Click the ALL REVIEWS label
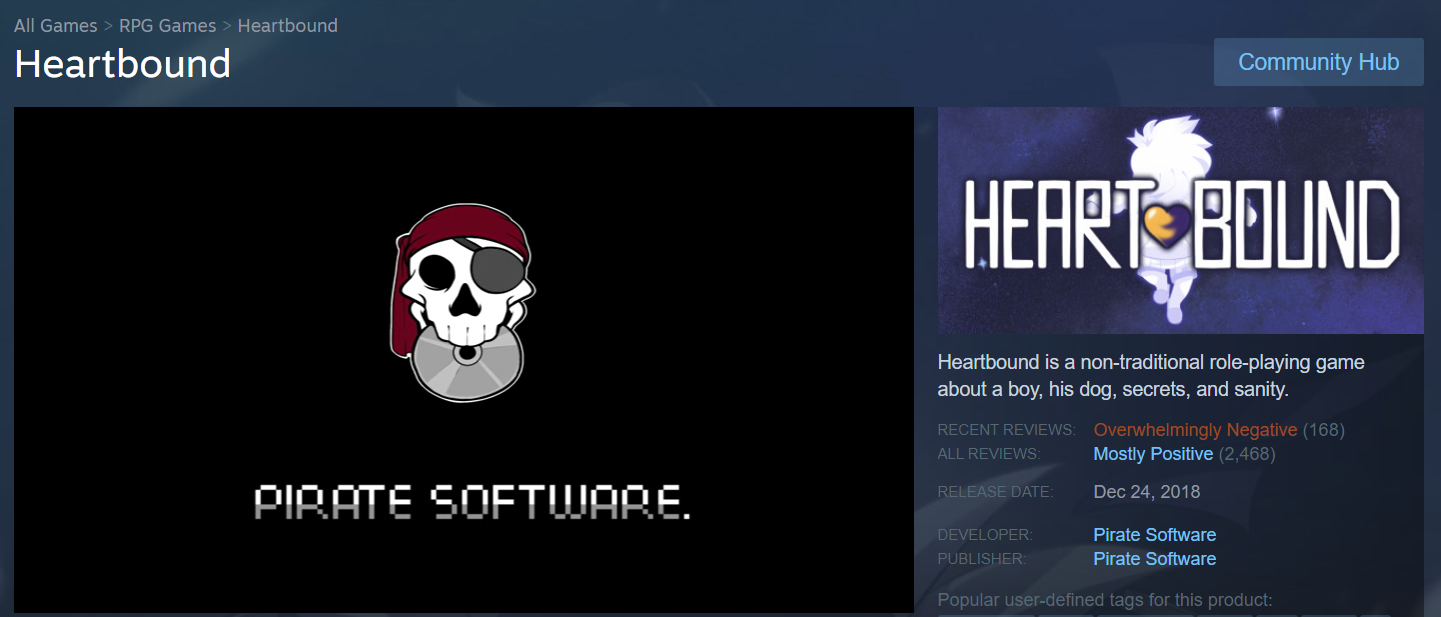 (x=989, y=454)
